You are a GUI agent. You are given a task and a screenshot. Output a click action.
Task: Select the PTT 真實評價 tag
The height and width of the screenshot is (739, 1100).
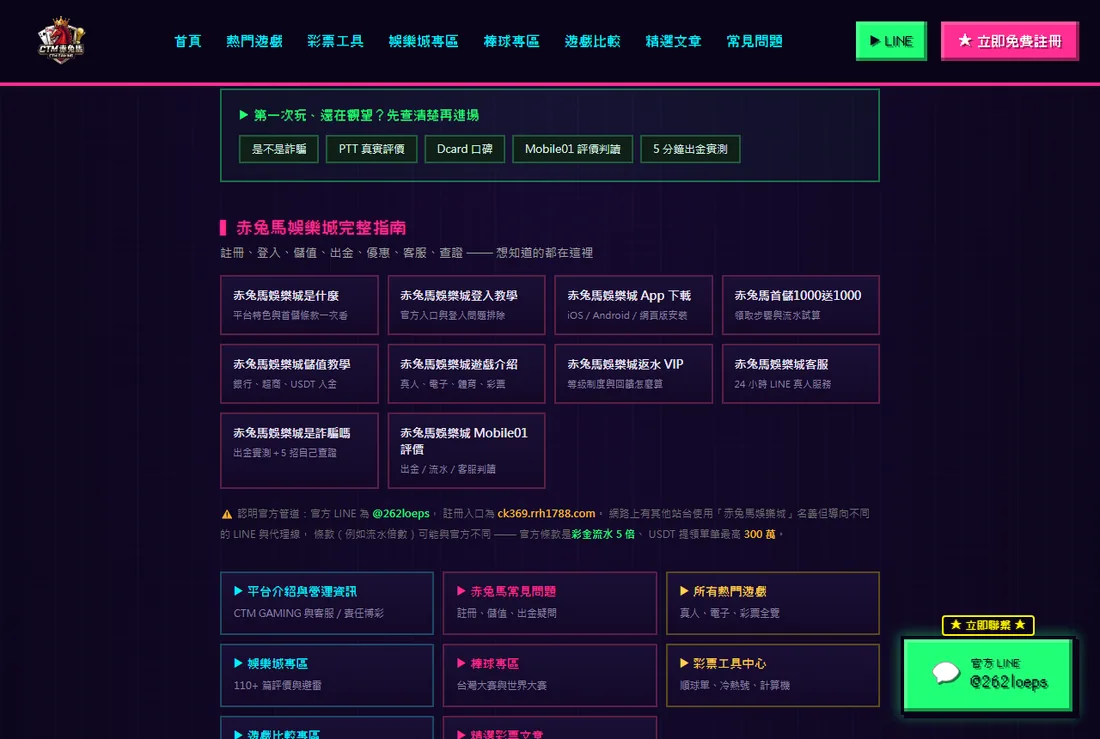click(371, 149)
